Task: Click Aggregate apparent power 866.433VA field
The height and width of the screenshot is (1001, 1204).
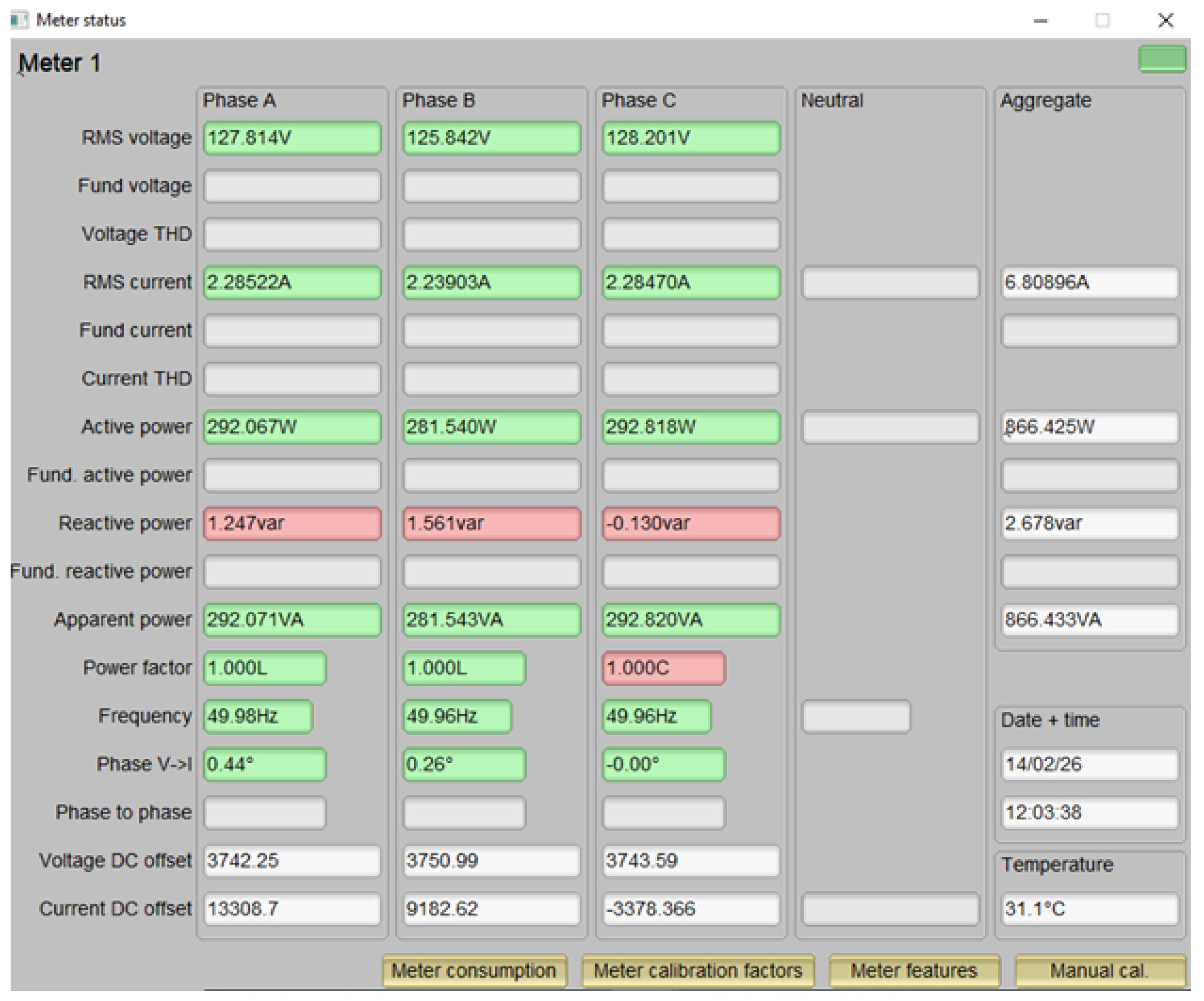Action: click(1089, 620)
